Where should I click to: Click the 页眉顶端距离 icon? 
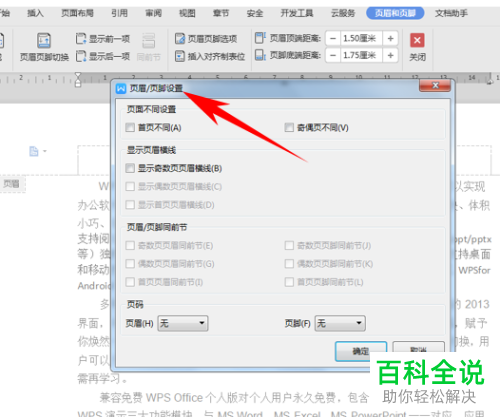(x=260, y=38)
